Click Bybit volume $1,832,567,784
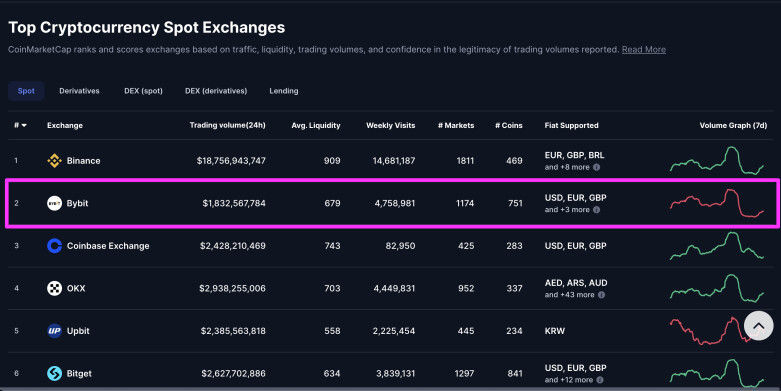 point(234,203)
